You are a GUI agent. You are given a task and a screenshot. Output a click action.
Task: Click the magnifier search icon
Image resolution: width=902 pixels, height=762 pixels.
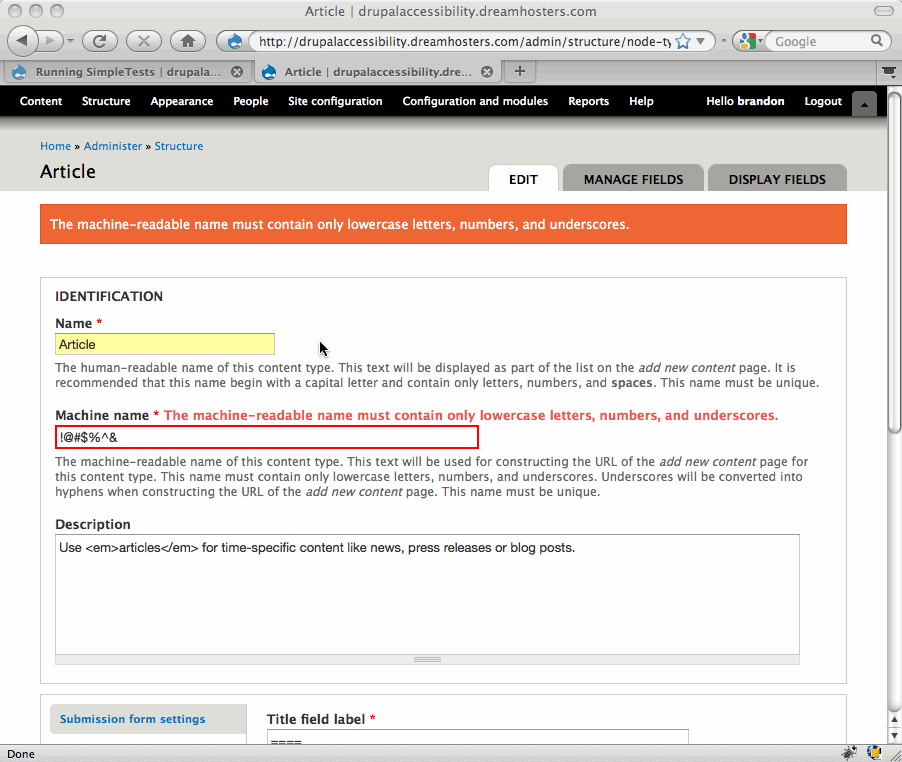coord(877,41)
